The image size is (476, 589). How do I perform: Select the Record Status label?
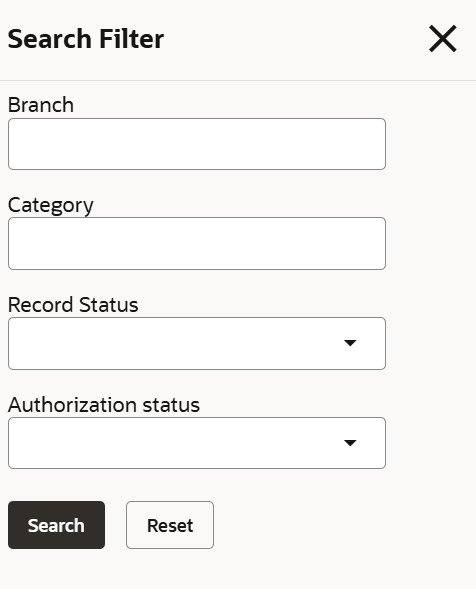coord(73,305)
